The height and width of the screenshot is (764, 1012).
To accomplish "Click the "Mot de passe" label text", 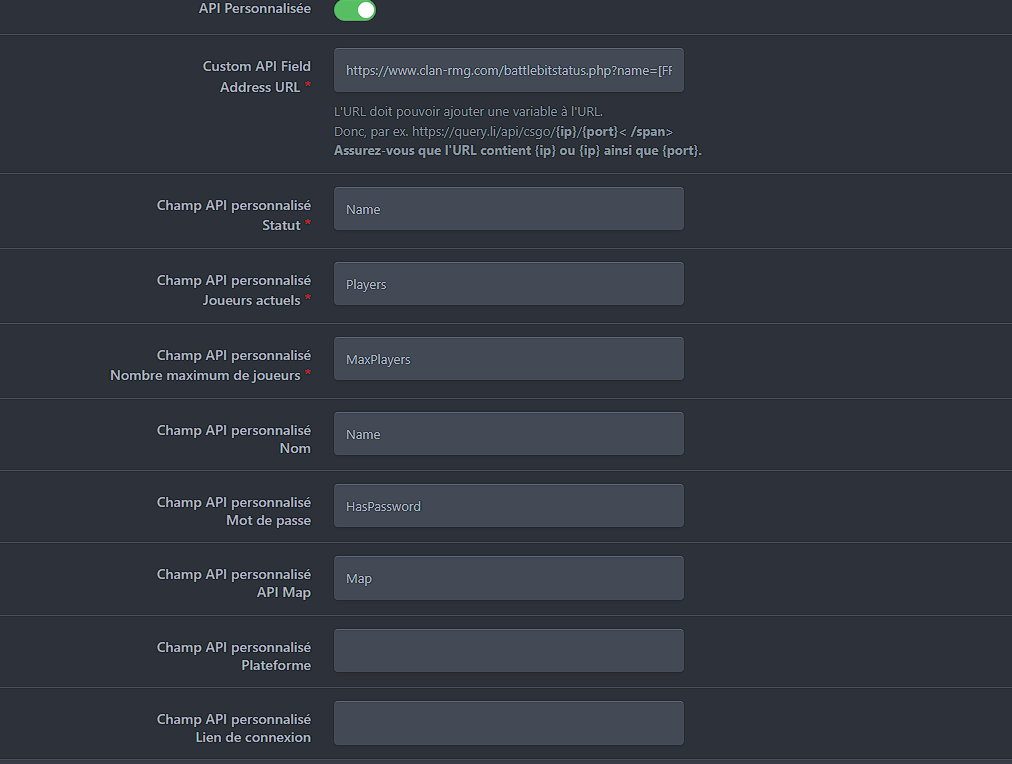I will tap(268, 521).
